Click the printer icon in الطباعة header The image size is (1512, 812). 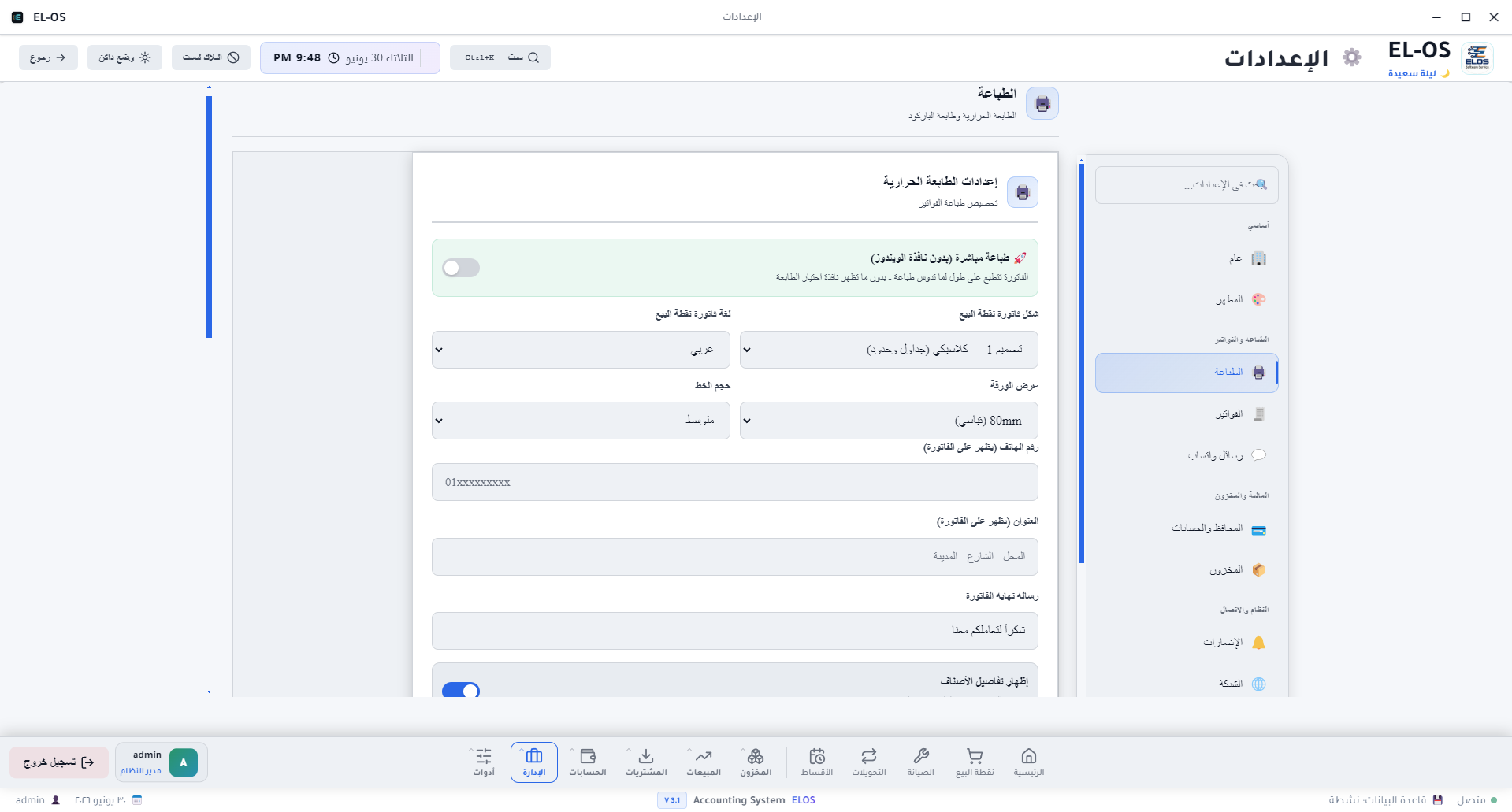pos(1042,103)
